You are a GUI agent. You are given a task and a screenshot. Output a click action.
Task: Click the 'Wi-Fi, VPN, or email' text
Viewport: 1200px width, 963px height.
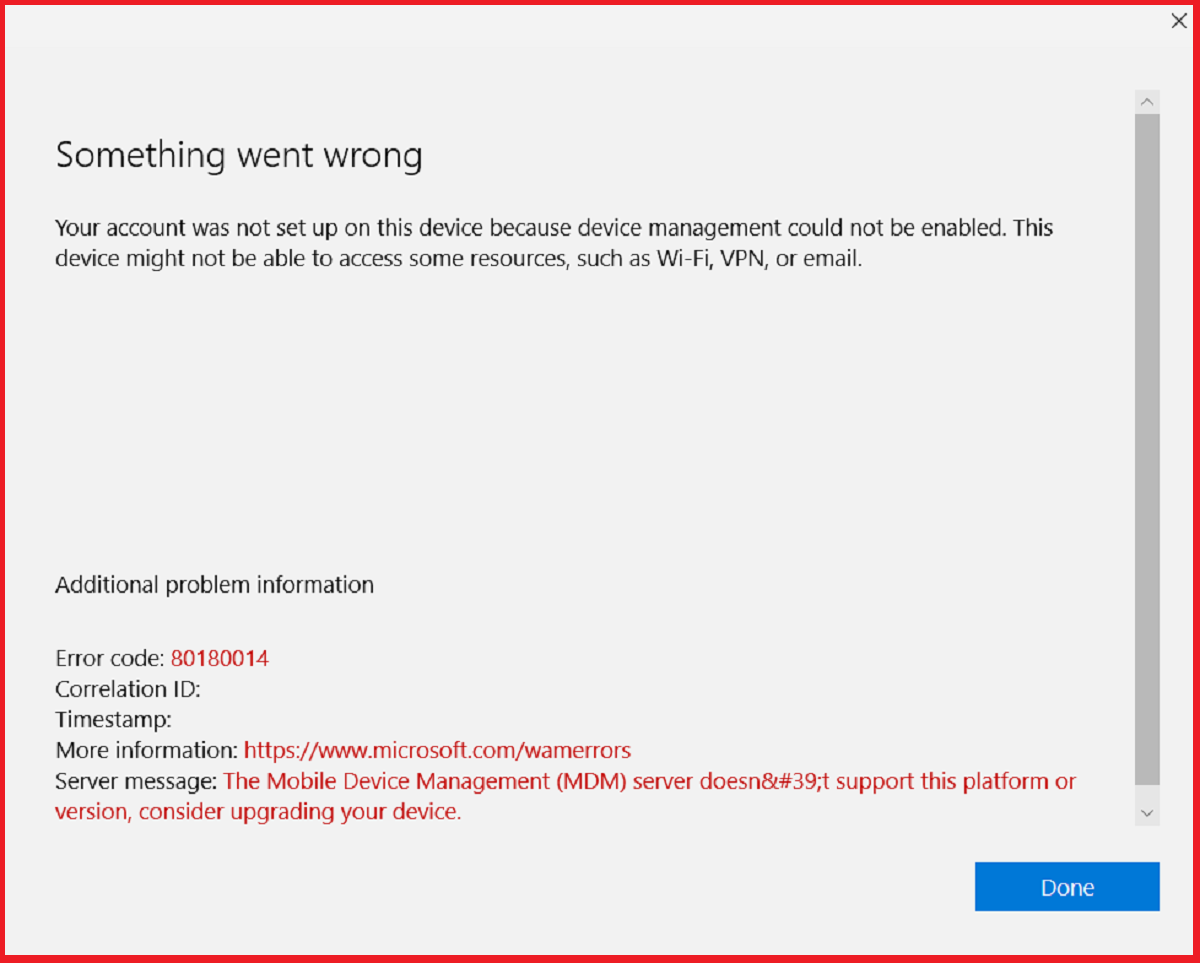coord(758,259)
